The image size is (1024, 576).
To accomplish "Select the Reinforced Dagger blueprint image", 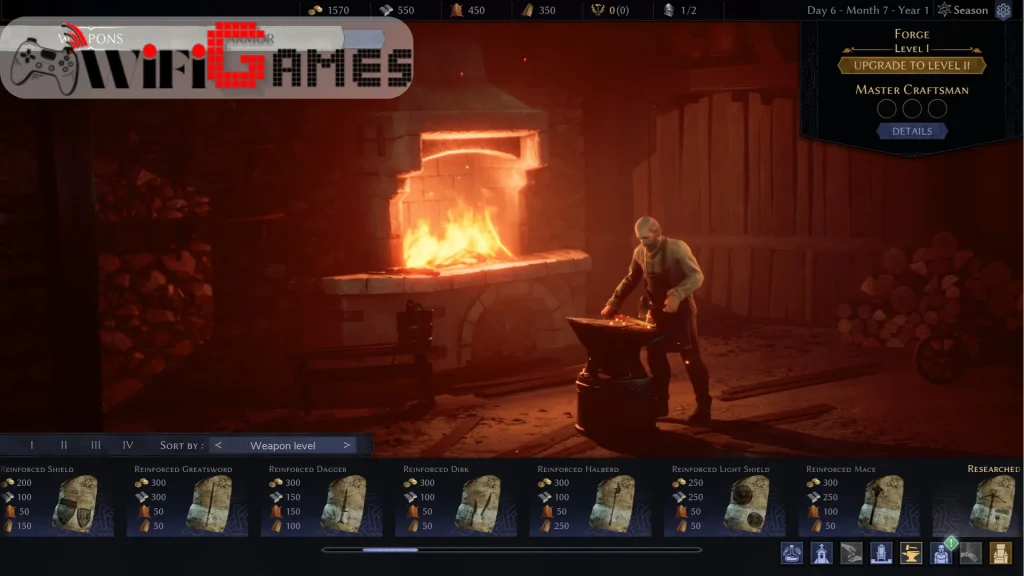I will click(x=345, y=504).
